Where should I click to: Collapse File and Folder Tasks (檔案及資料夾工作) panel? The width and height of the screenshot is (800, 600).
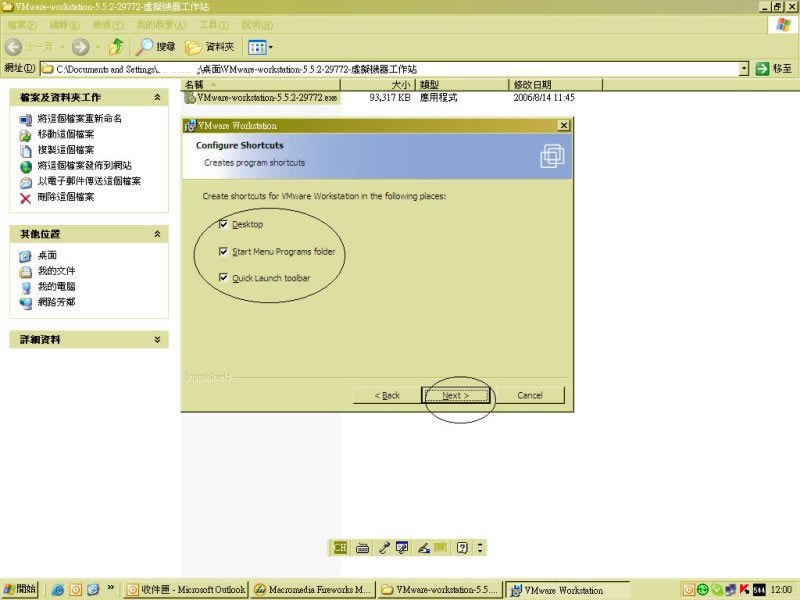coord(157,97)
